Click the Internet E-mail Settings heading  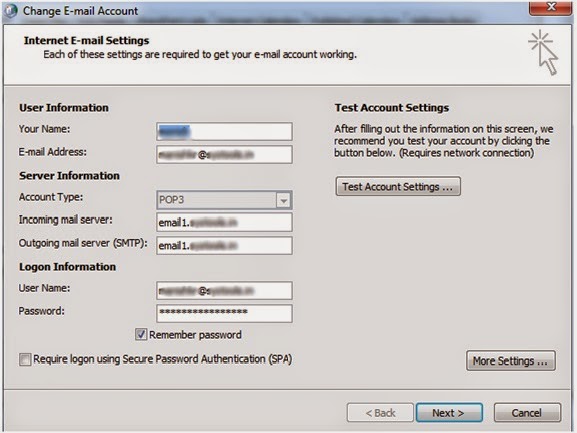tap(86, 40)
